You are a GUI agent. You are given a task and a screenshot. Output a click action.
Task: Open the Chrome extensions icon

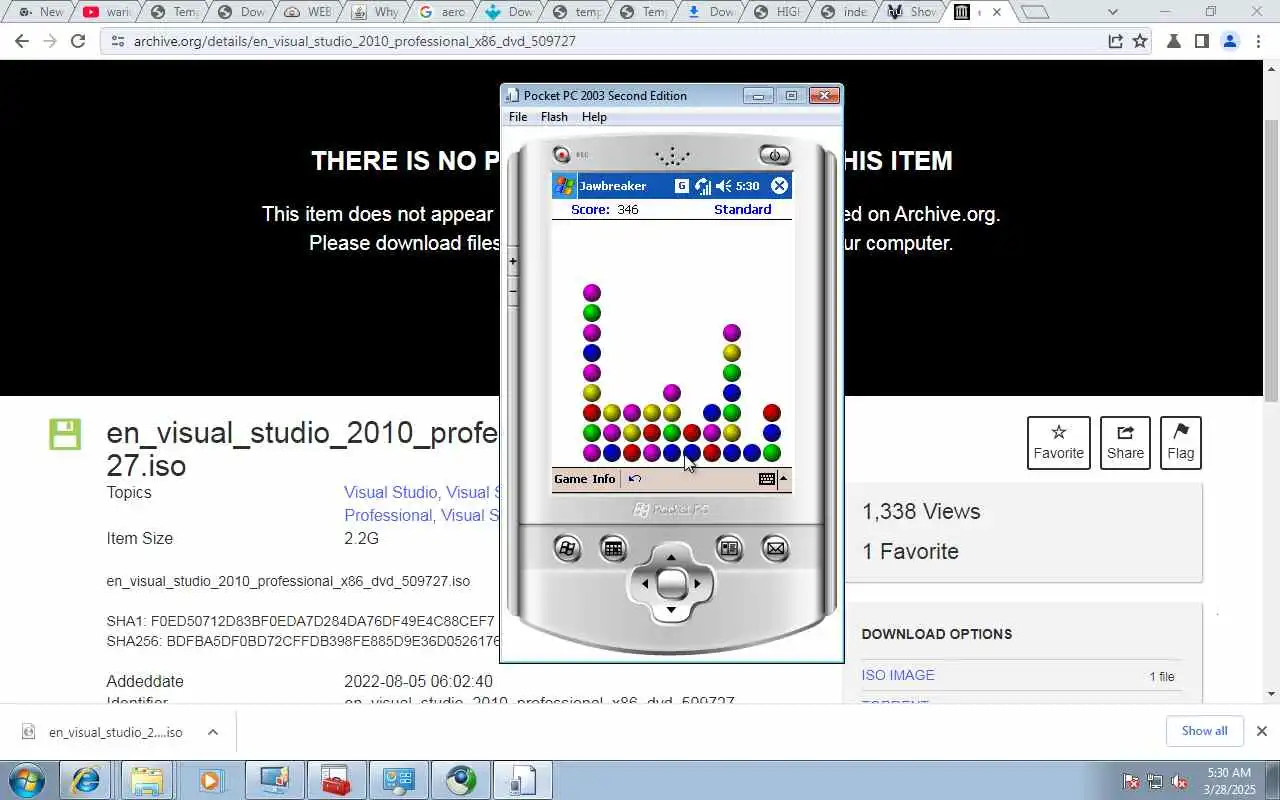(1174, 41)
